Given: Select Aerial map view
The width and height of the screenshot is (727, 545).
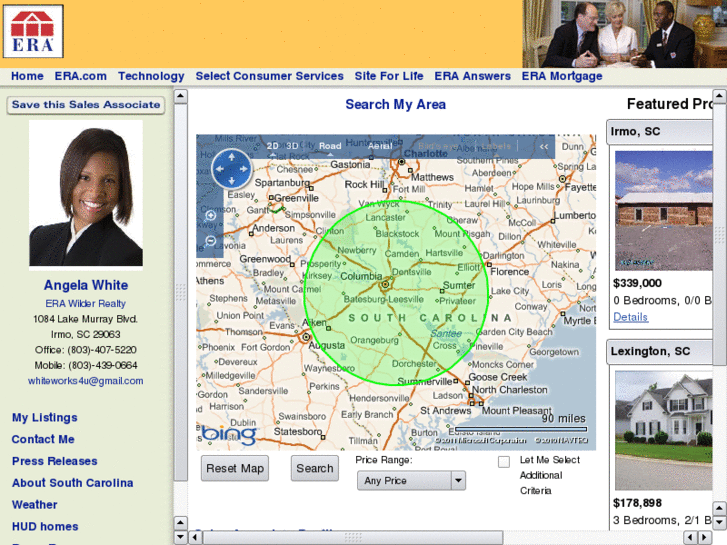Looking at the screenshot, I should pyautogui.click(x=380, y=146).
